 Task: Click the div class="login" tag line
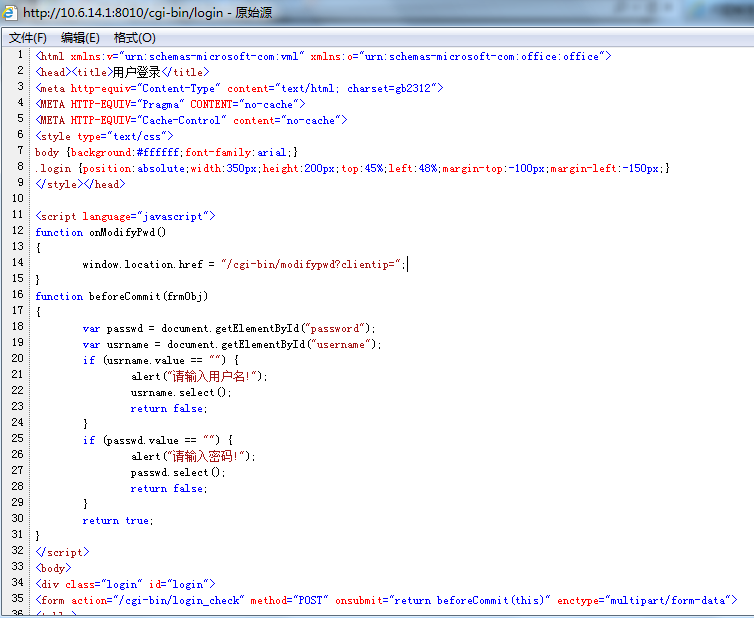click(125, 584)
